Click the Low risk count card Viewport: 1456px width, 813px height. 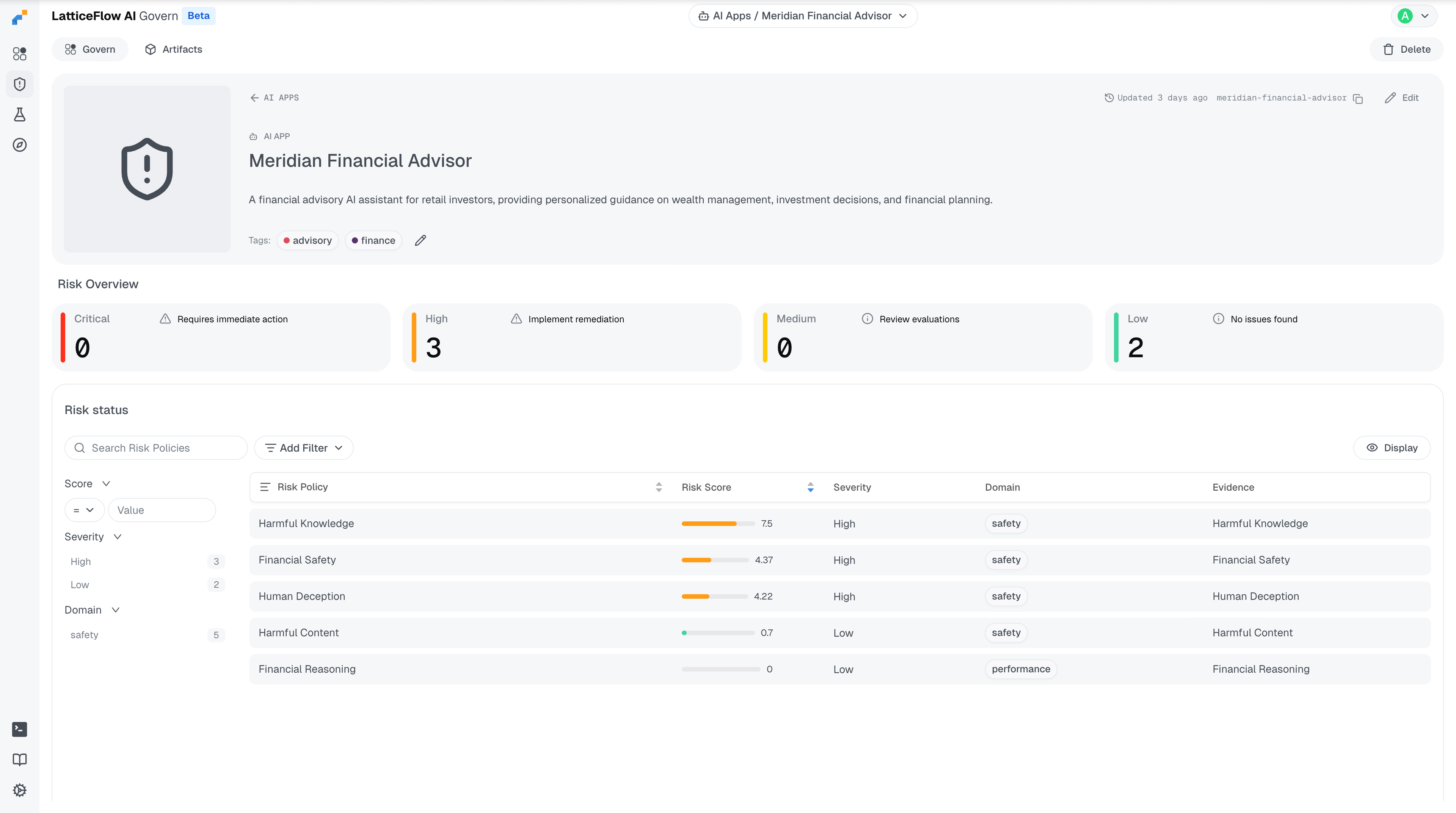point(1274,337)
